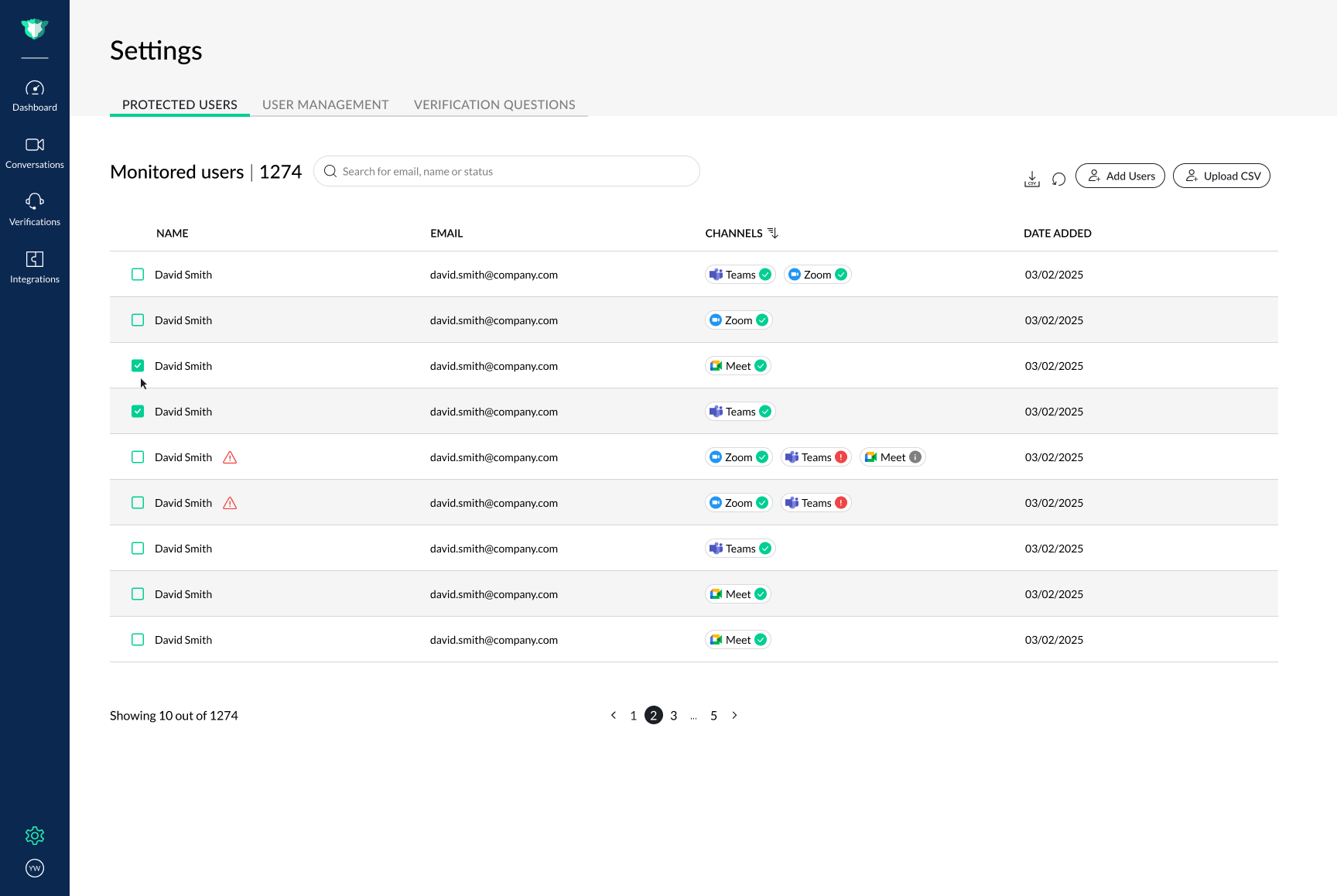
Task: Open Settings via the gear icon
Action: 35,836
